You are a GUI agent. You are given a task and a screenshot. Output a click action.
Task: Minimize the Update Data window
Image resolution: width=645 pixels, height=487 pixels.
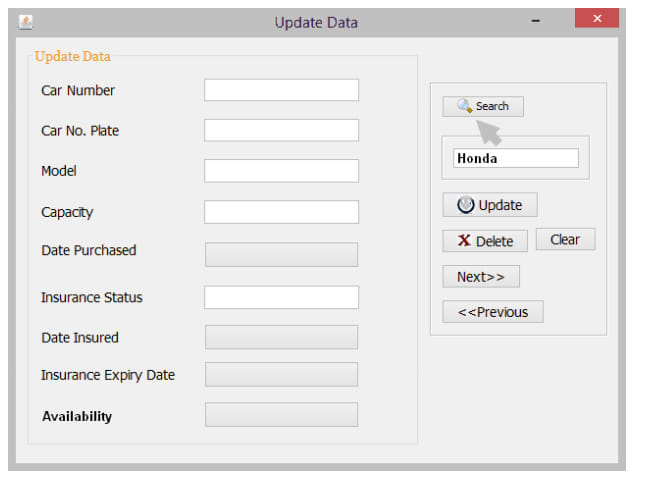(536, 20)
